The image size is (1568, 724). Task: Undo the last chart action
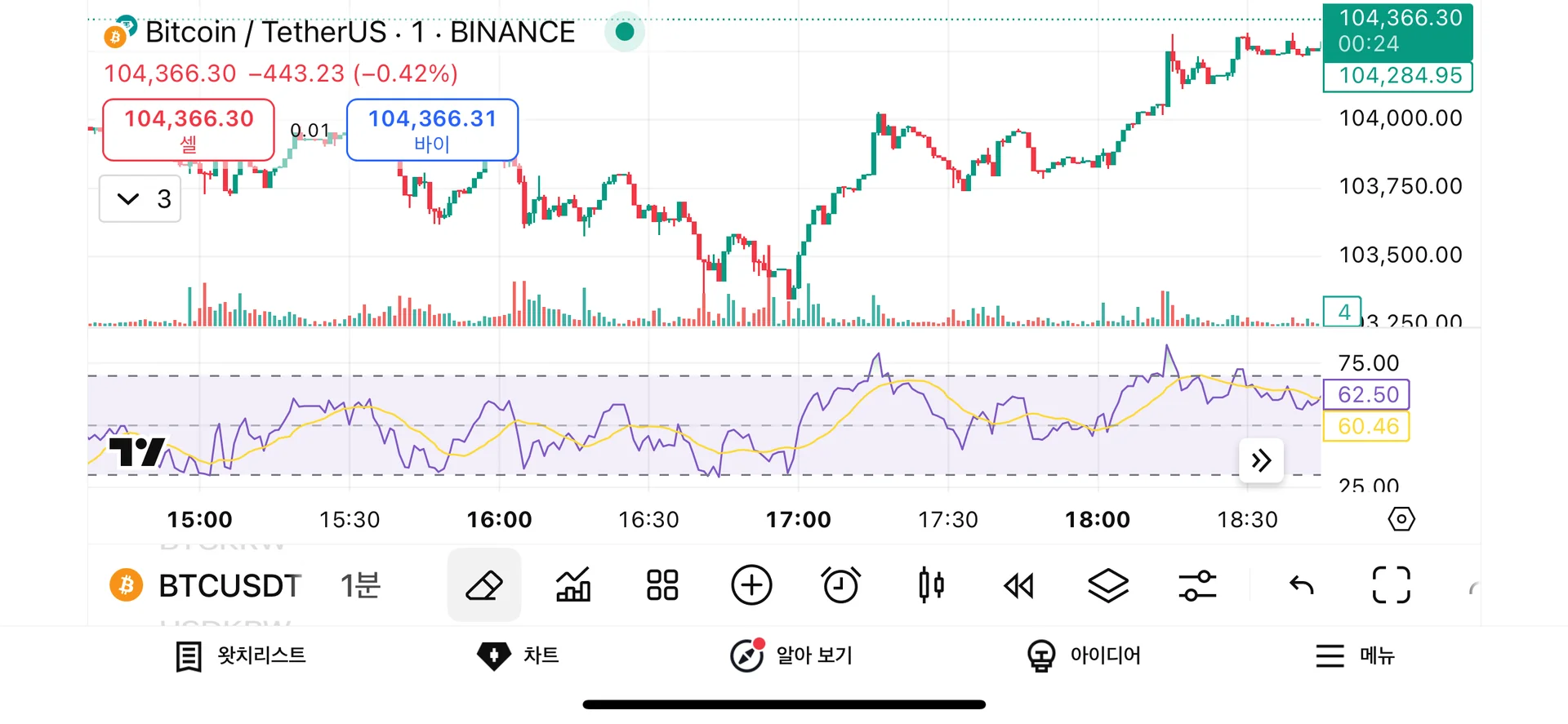pos(1301,585)
